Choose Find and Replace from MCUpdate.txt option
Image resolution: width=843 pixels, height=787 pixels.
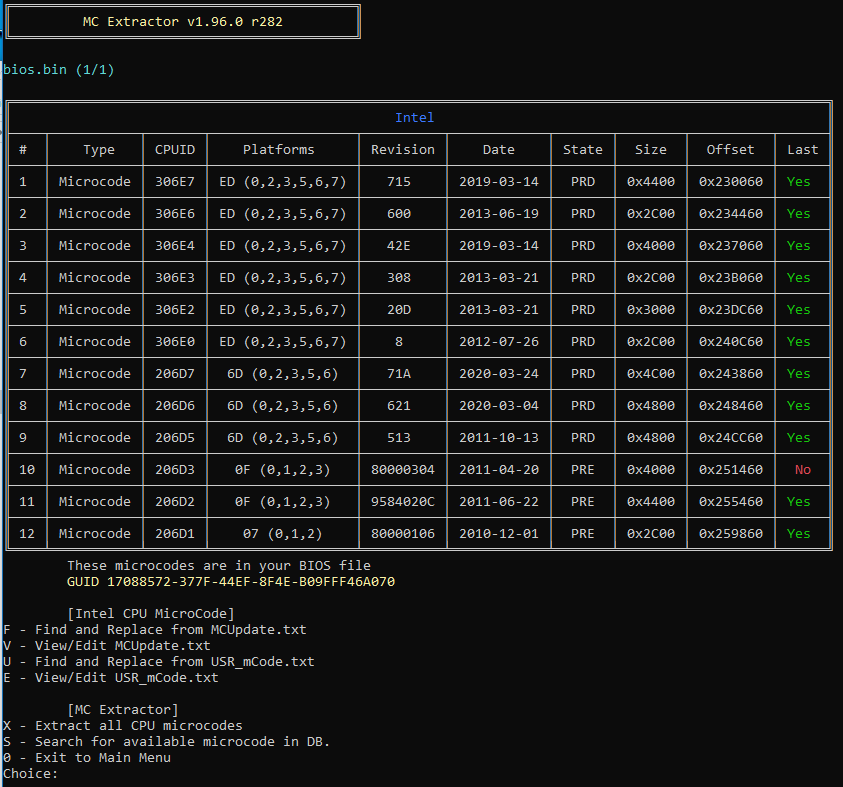pos(154,629)
